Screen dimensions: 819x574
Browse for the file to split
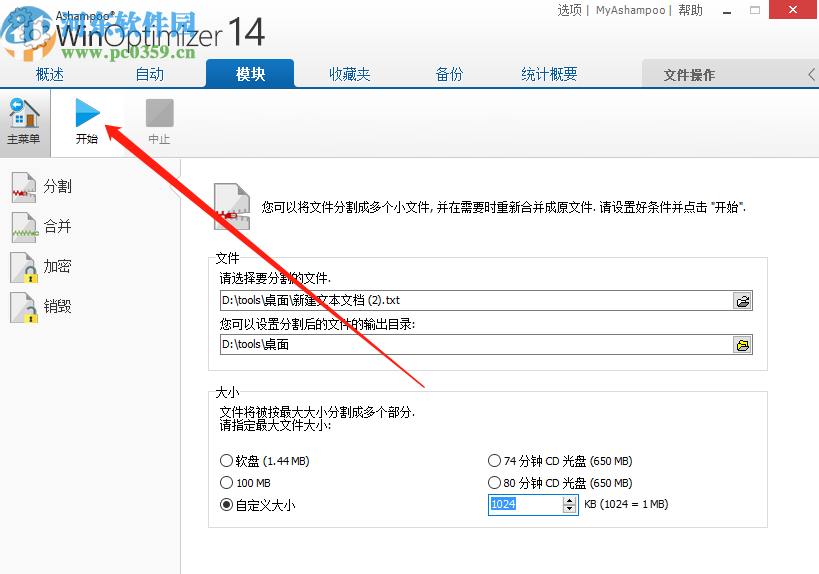pos(743,301)
